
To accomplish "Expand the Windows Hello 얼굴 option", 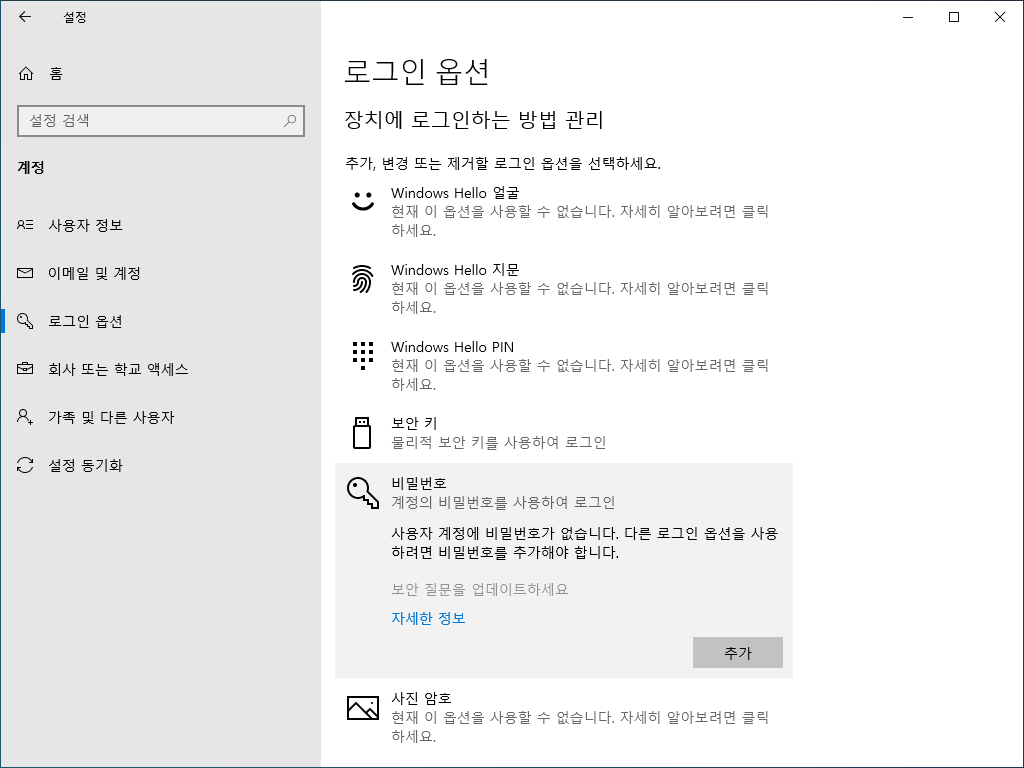I will pyautogui.click(x=564, y=212).
